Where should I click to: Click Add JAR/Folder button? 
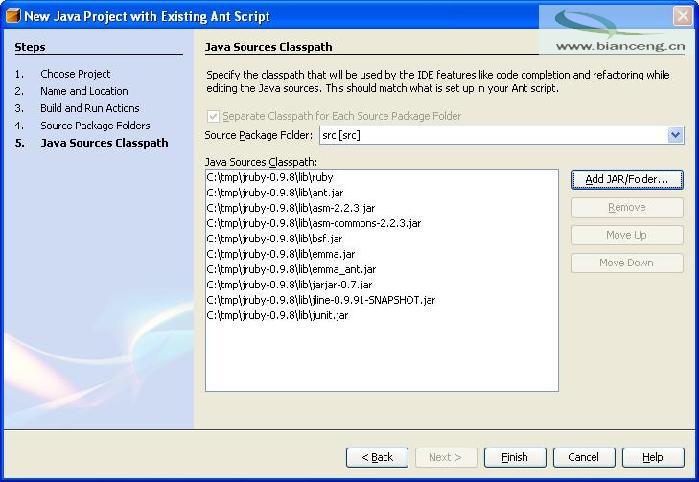click(627, 180)
